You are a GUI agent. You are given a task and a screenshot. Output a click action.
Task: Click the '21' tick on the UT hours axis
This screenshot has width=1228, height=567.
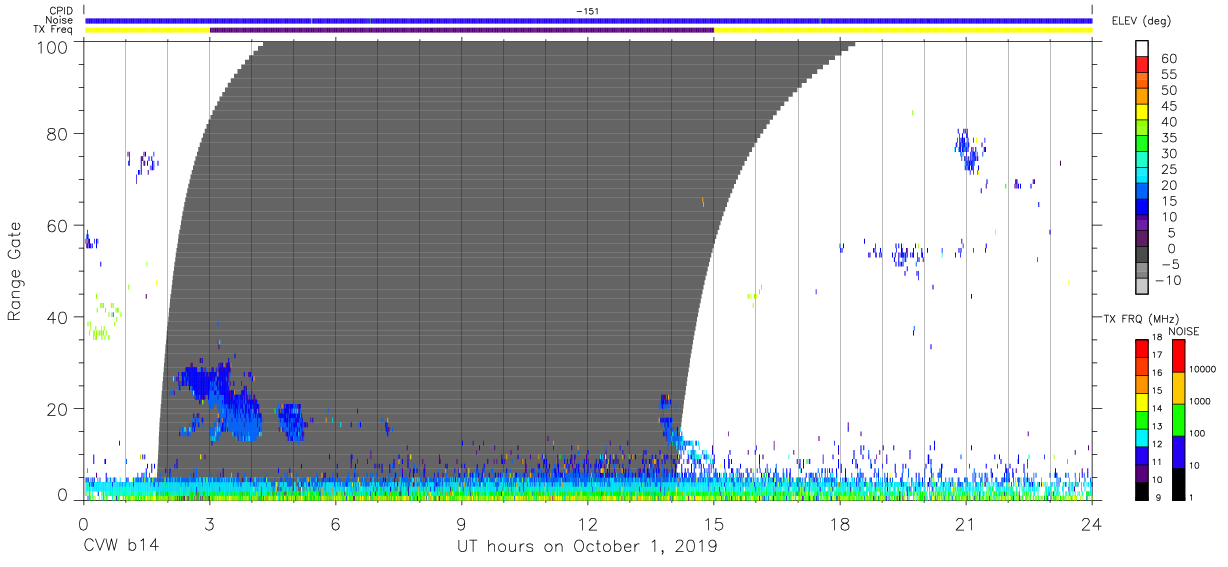[x=966, y=524]
